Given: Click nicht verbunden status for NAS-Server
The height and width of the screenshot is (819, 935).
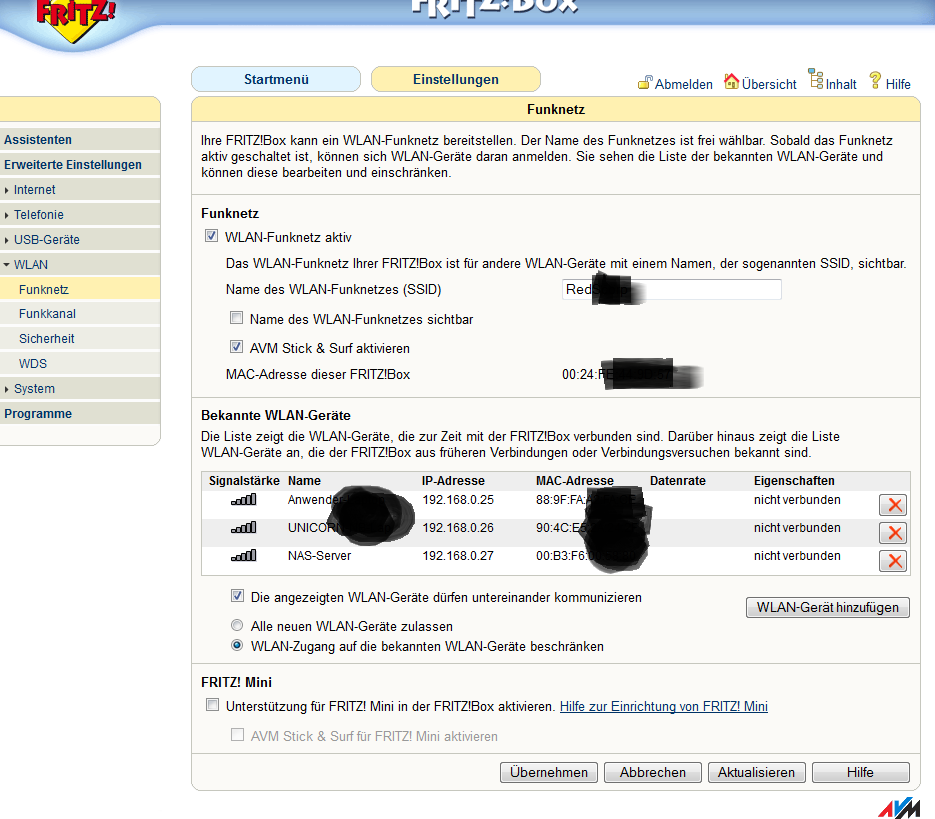Looking at the screenshot, I should [797, 556].
